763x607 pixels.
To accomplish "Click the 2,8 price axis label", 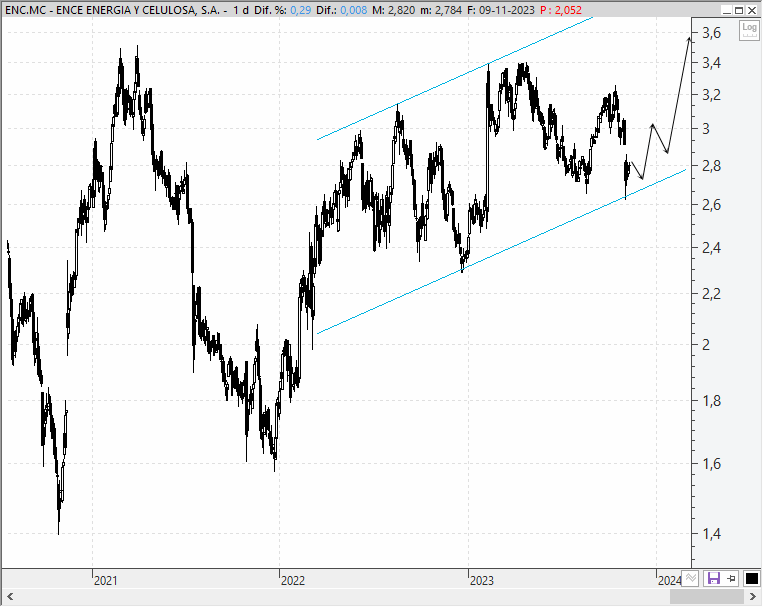I will point(711,166).
